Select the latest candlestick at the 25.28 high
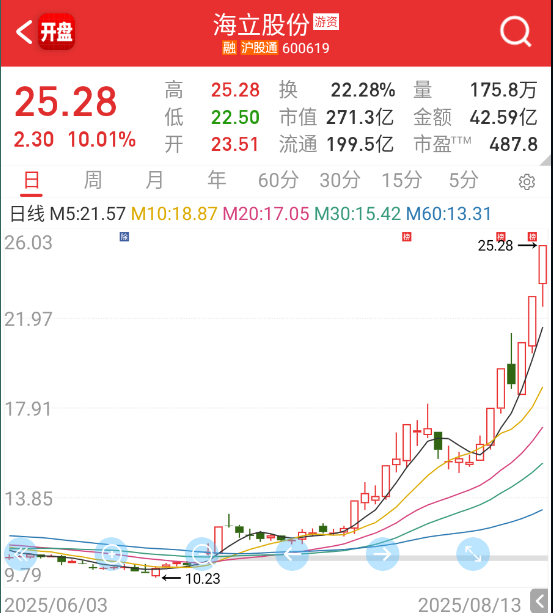This screenshot has width=553, height=613. [542, 275]
